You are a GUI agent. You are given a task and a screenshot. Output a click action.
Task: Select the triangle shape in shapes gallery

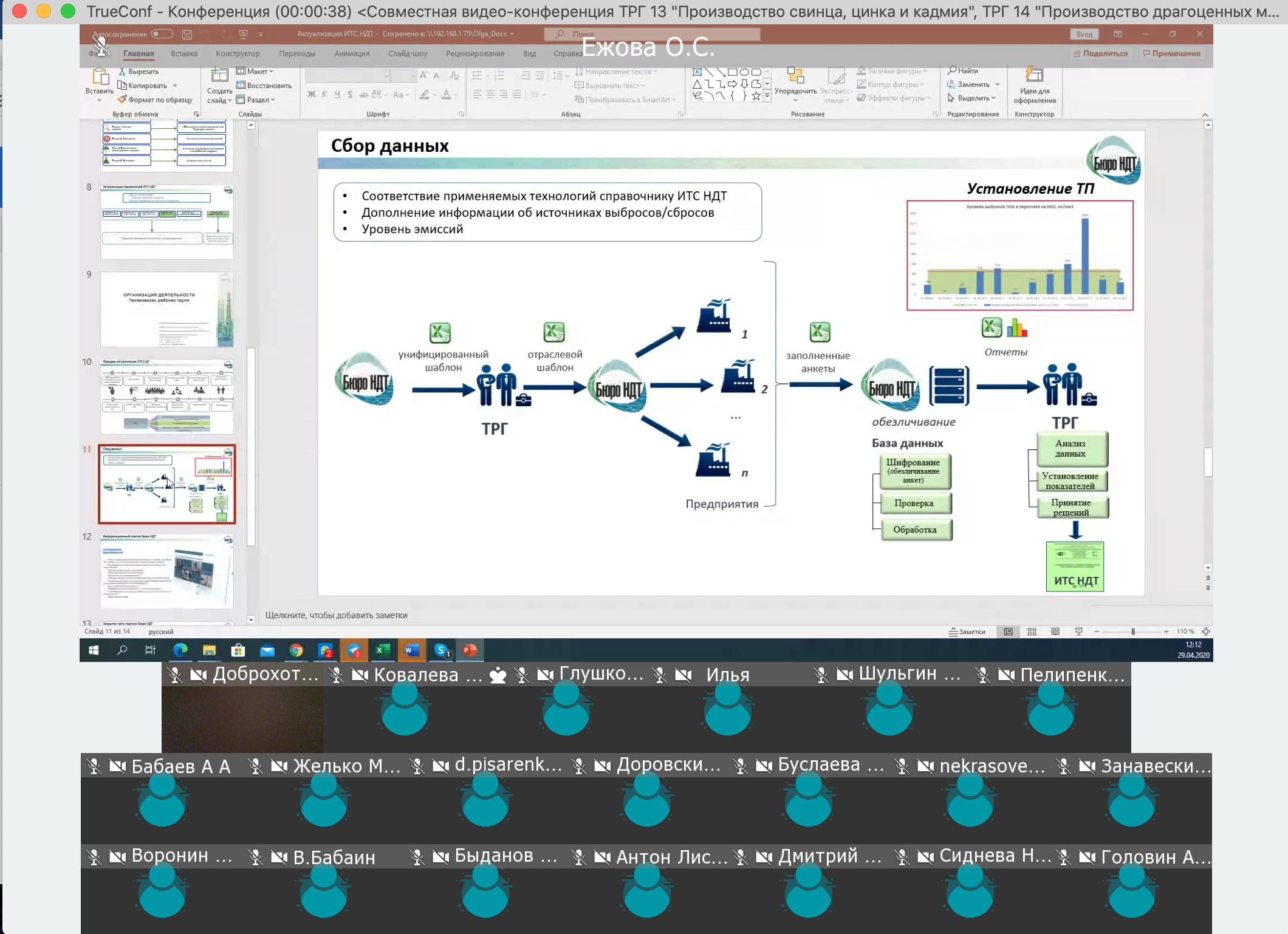[x=697, y=84]
